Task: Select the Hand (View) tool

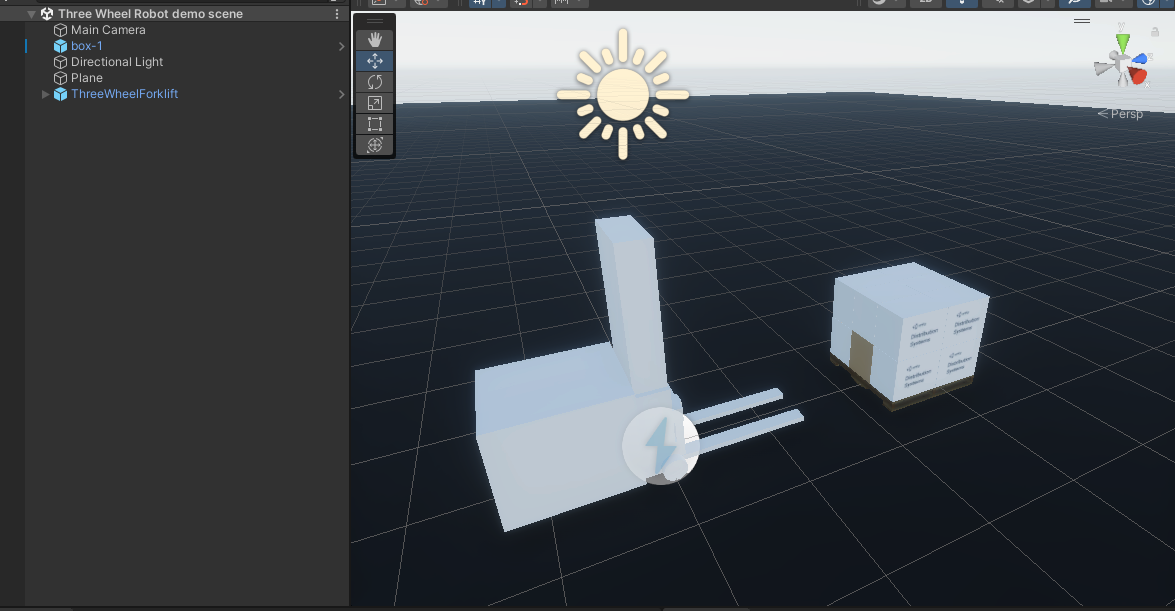Action: (x=375, y=40)
